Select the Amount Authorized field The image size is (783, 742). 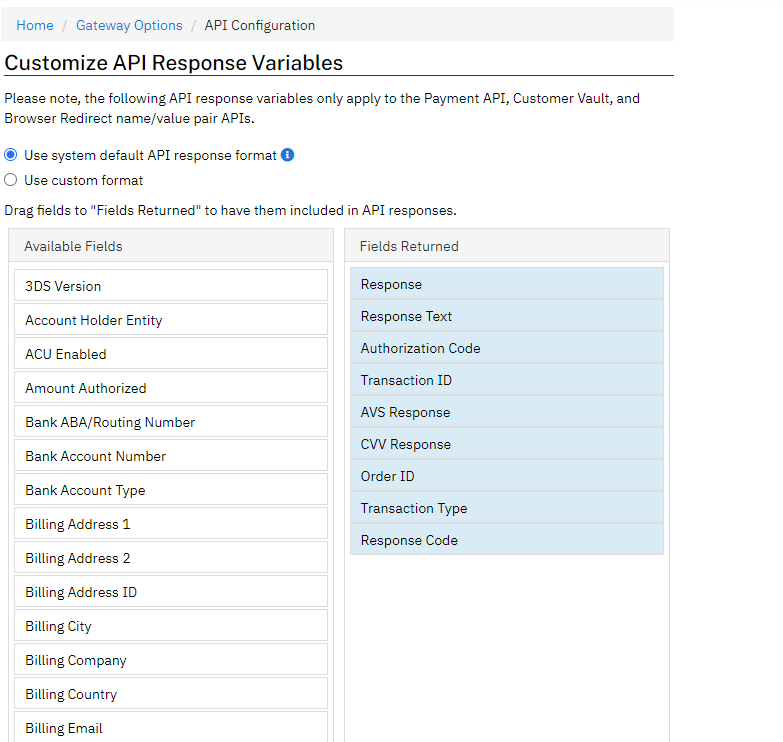click(x=171, y=387)
